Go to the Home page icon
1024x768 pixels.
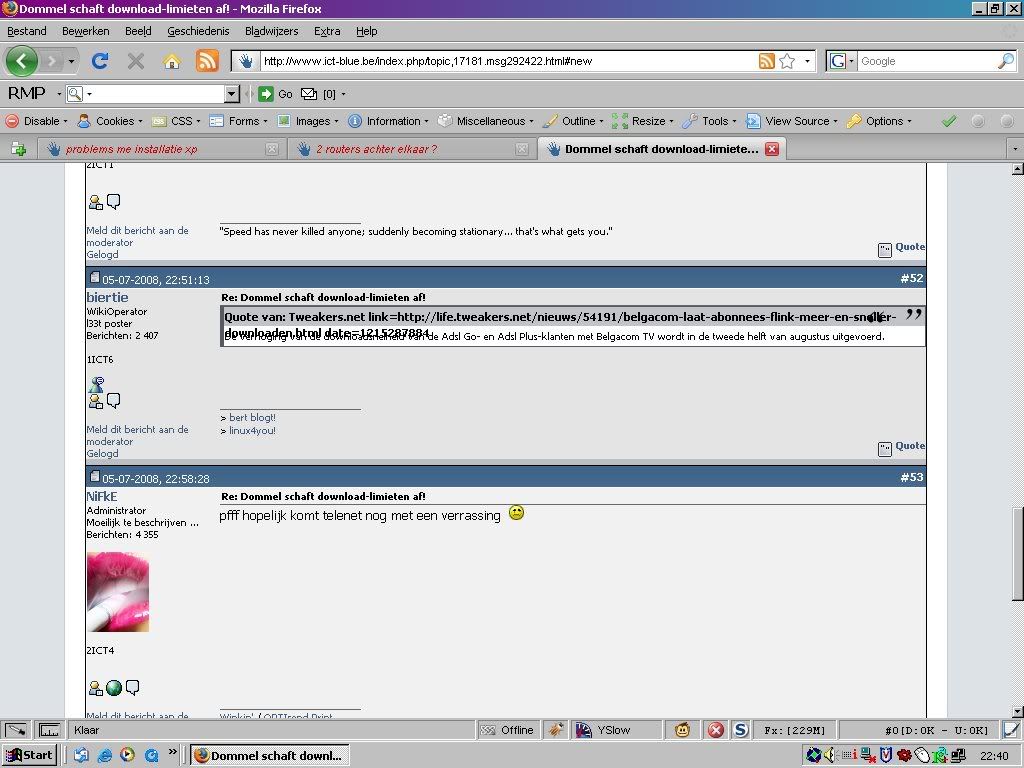pos(172,61)
